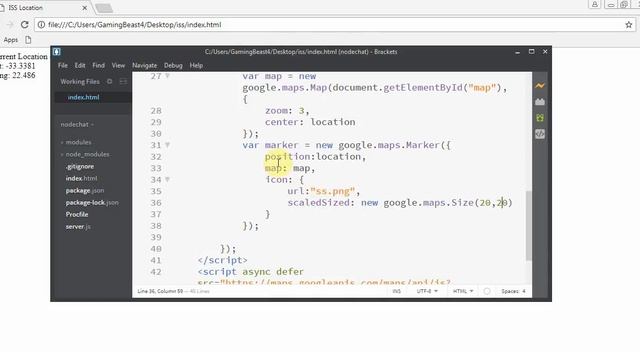Open the Navigate menu

144,65
